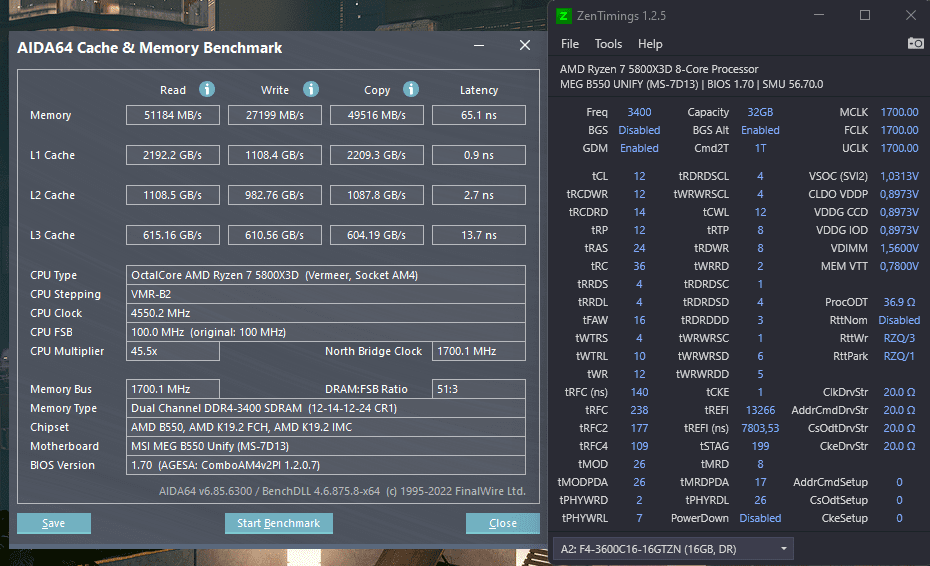Save the AIDA64 benchmark results

pos(54,523)
